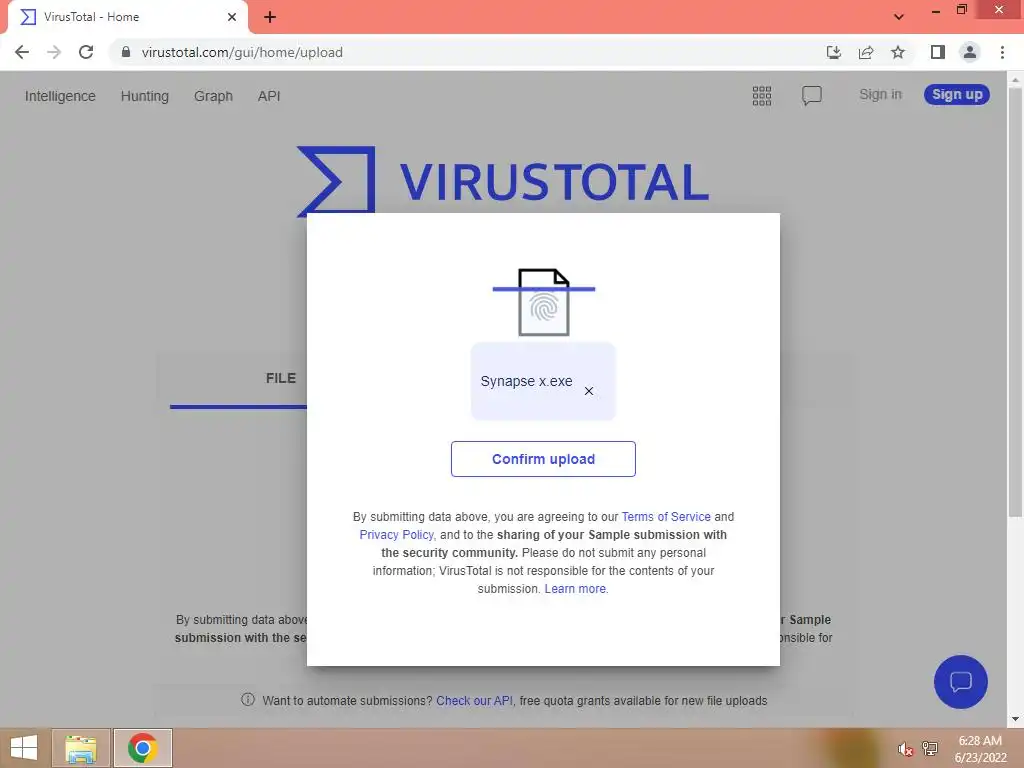The image size is (1024, 768).
Task: Reload the page
Action: coord(86,52)
